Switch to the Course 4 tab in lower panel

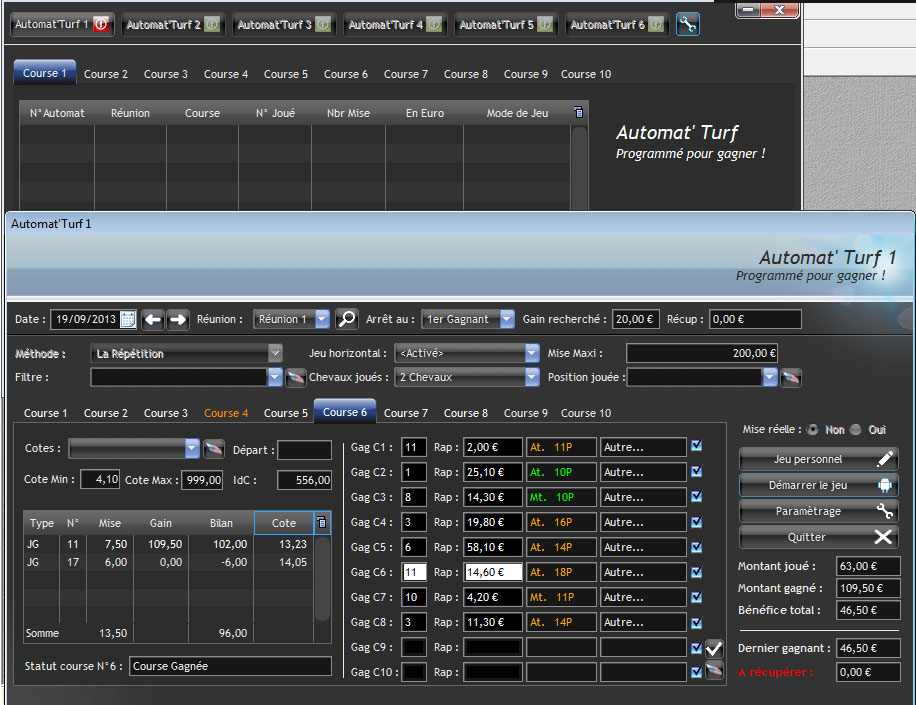pos(226,413)
